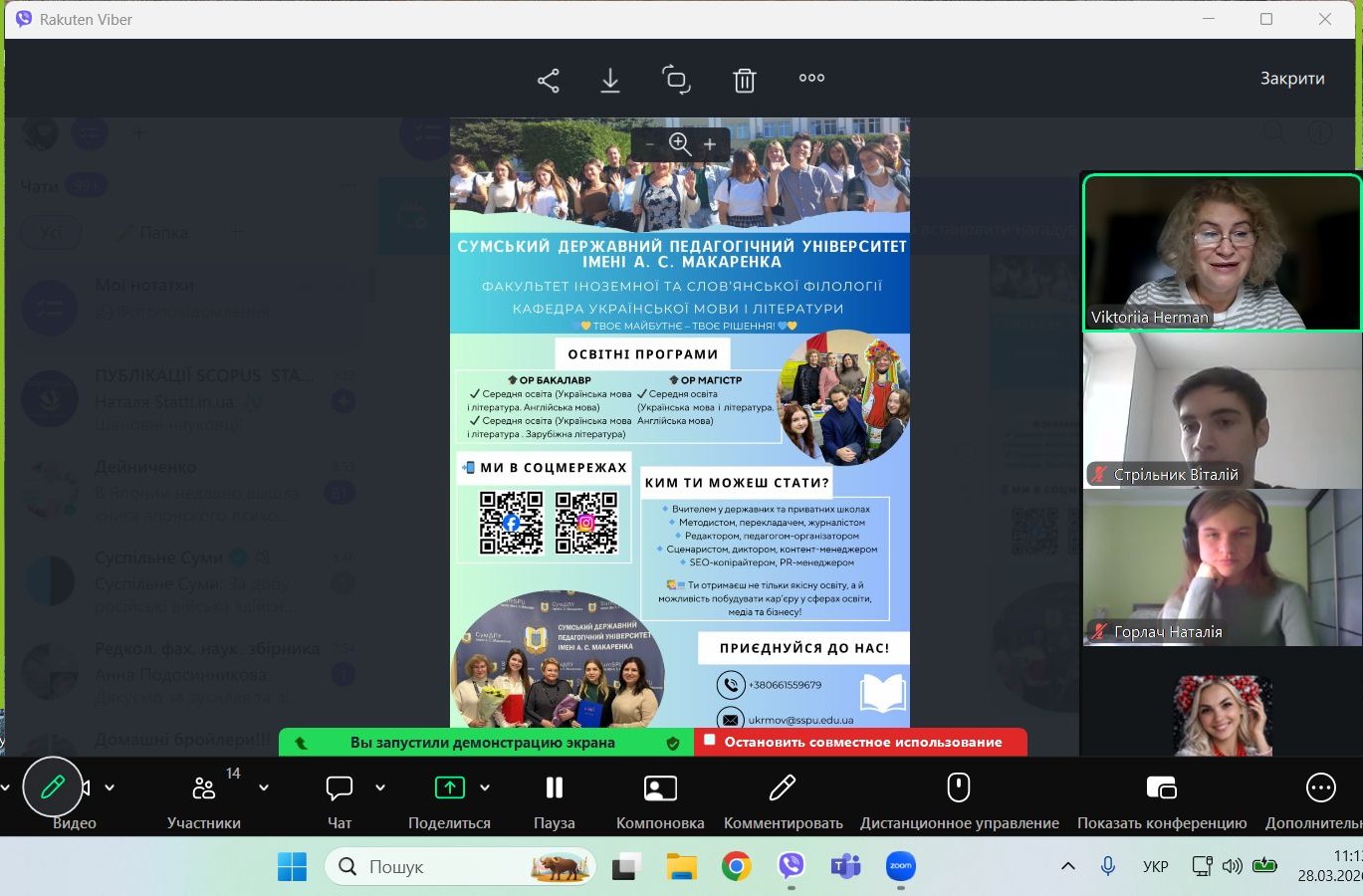
Task: Zoom in with the plus button
Action: 710,144
